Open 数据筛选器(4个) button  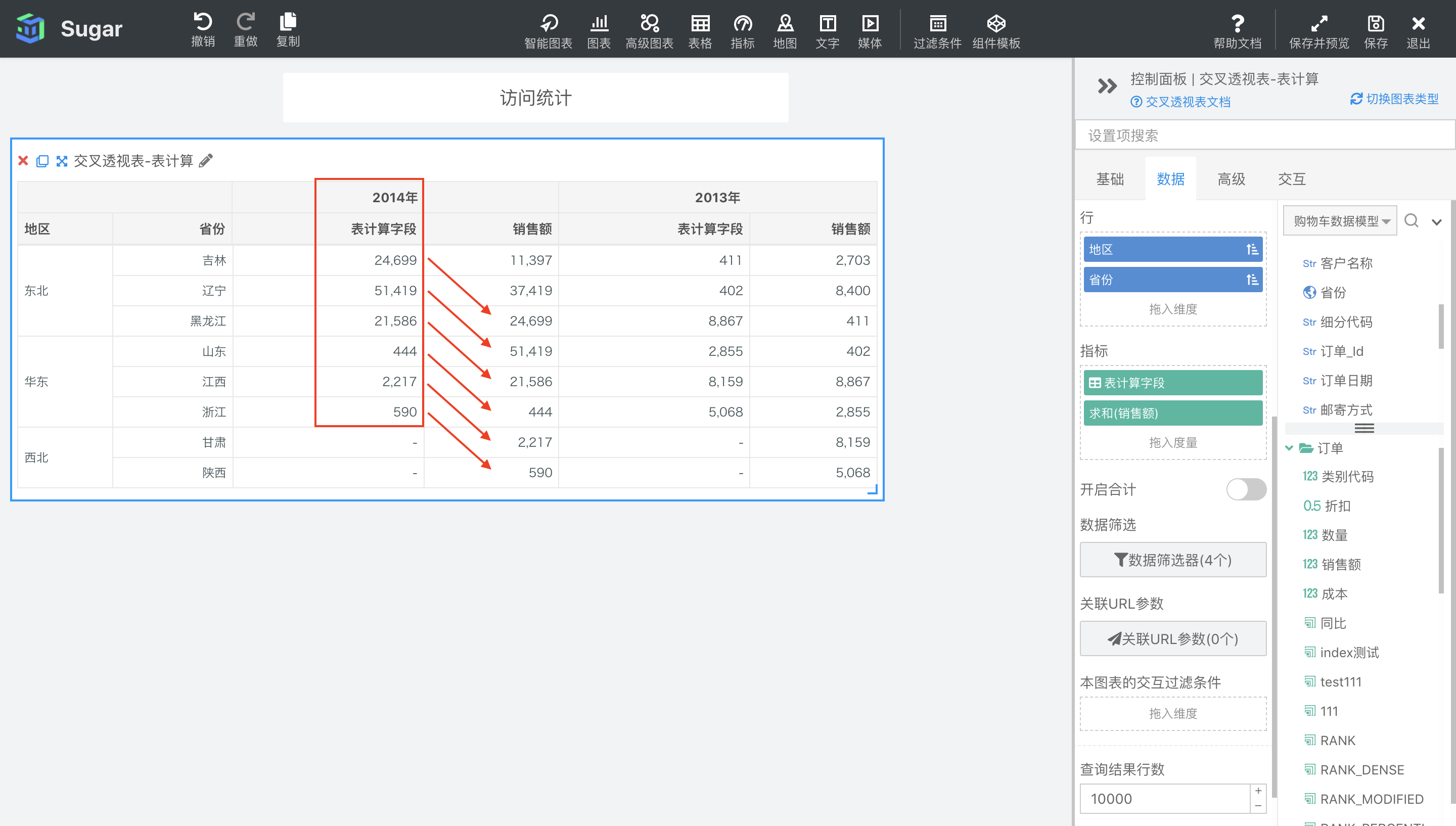click(1173, 560)
